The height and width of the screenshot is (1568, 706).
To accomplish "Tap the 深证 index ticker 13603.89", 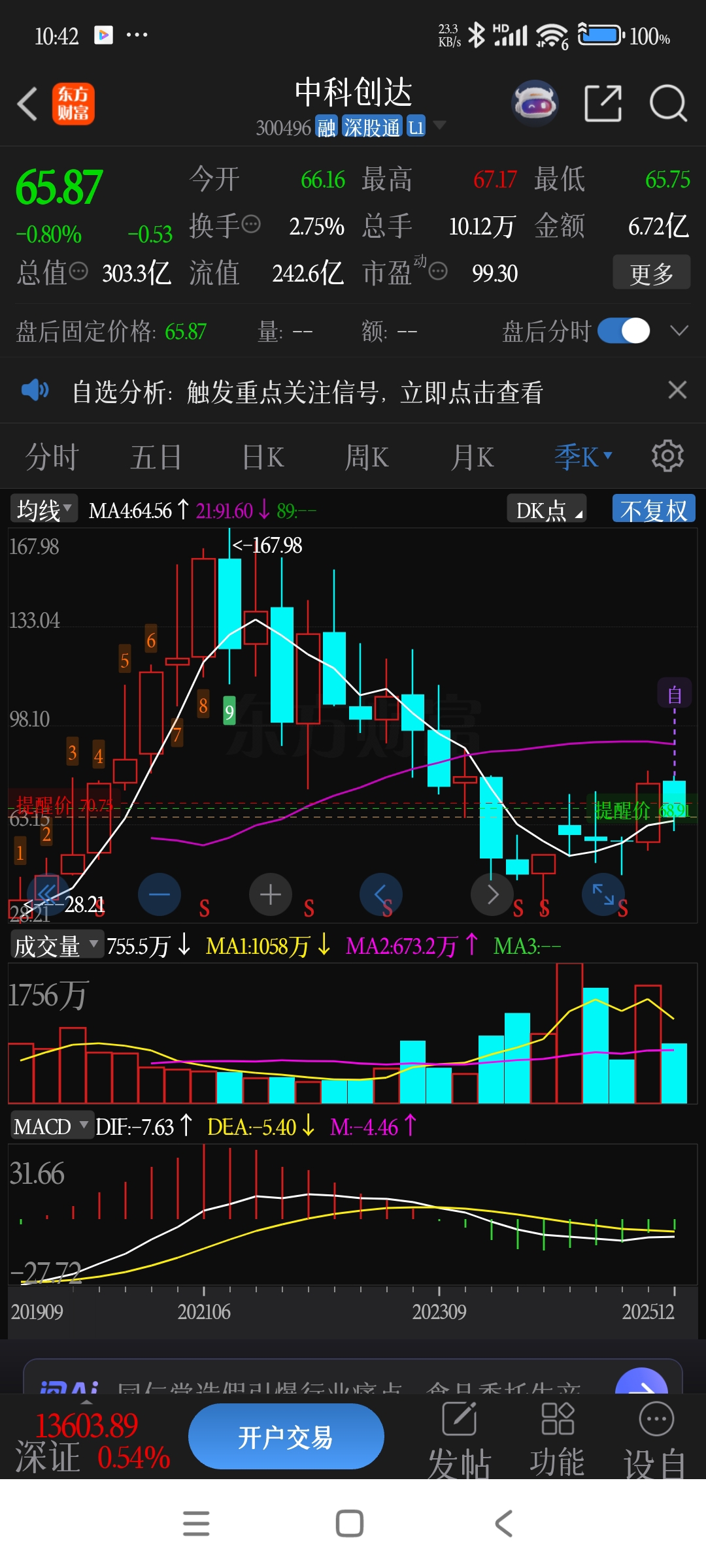I will coord(86,1425).
